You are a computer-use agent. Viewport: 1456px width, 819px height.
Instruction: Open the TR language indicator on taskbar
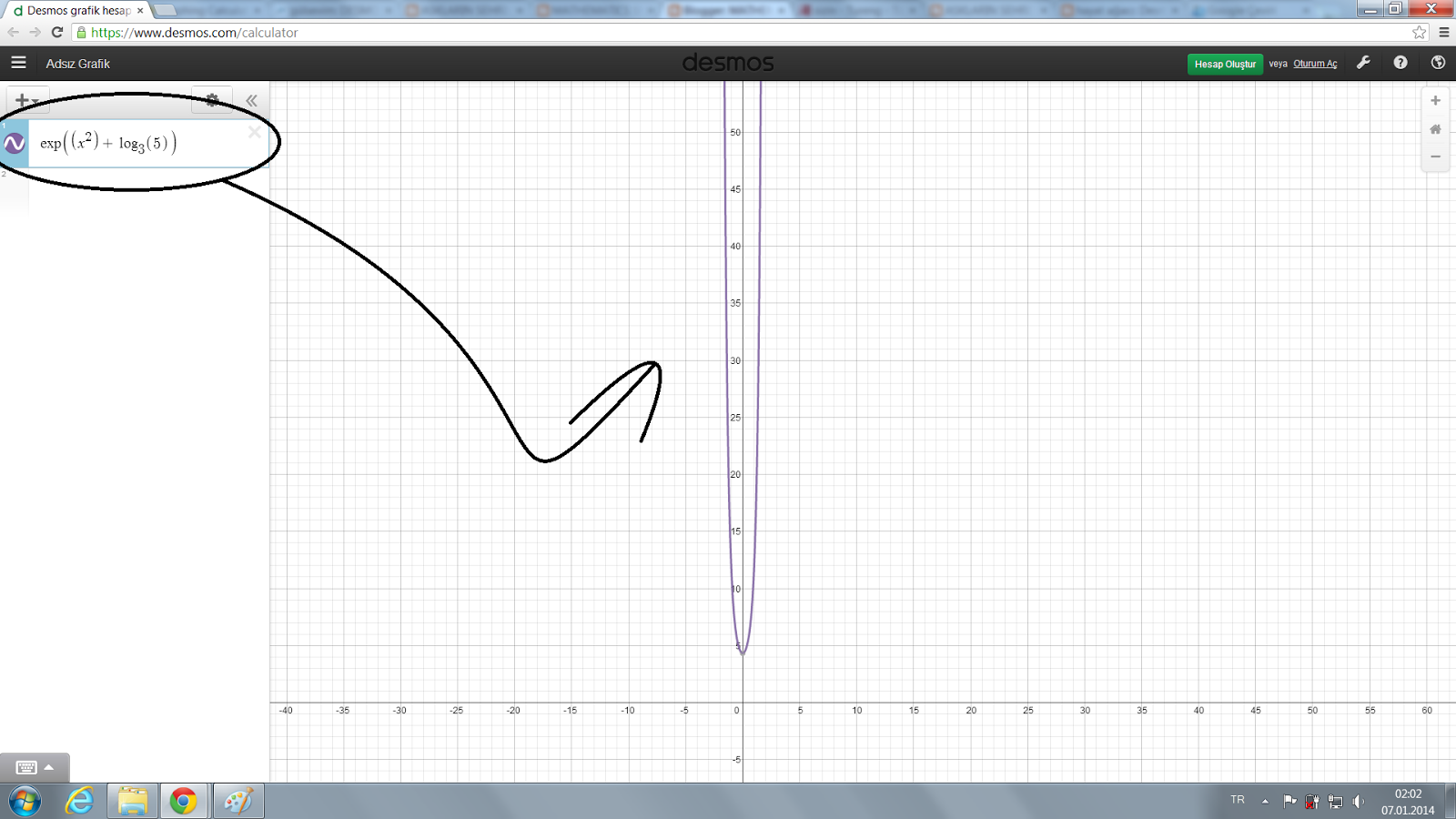(1238, 800)
